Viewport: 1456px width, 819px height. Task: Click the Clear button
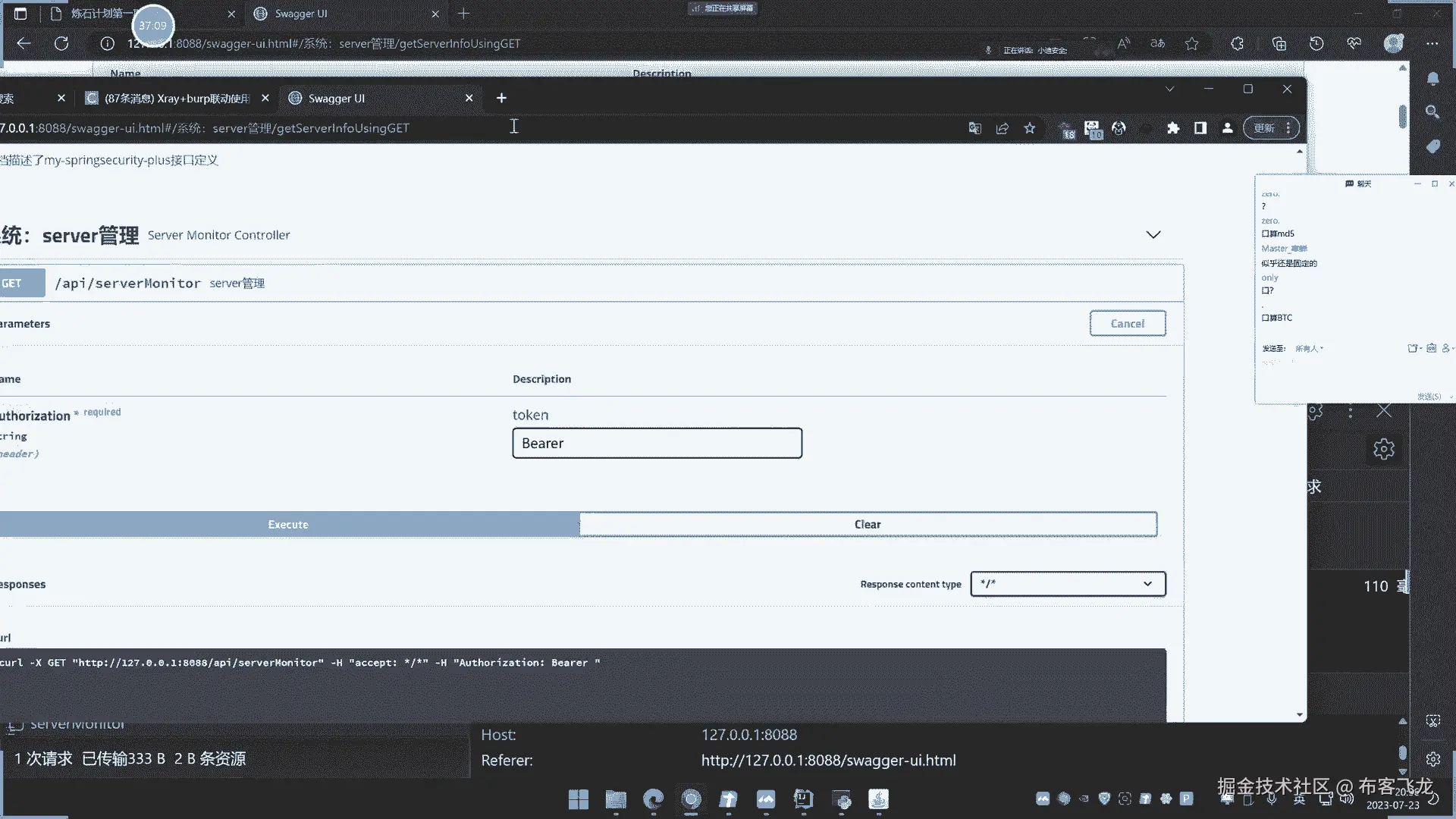868,525
